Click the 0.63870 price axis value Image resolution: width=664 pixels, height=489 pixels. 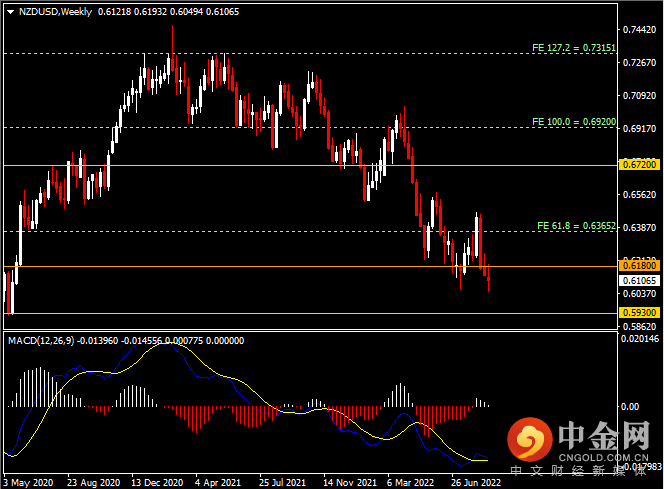(639, 228)
